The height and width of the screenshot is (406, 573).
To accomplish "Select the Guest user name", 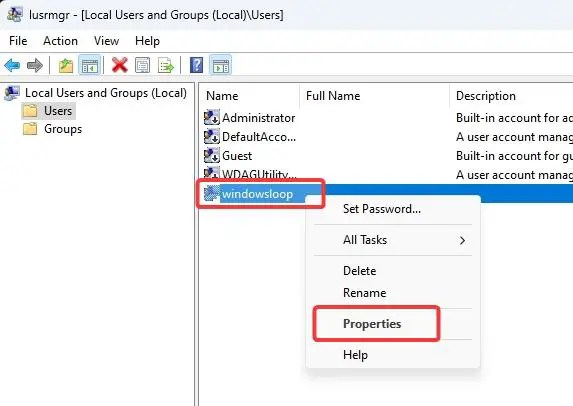I will click(237, 156).
